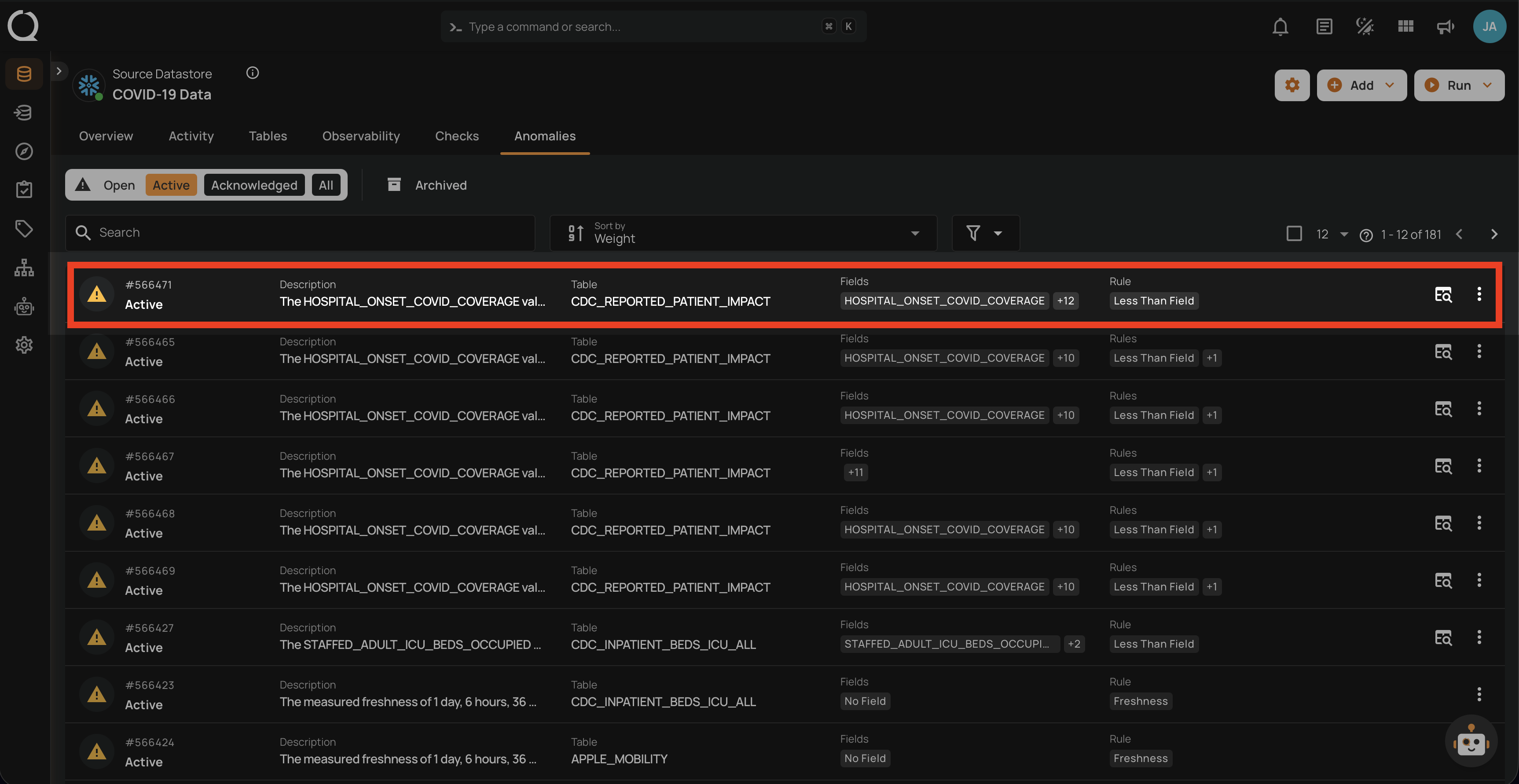This screenshot has height=784, width=1519.
Task: Open anomaly row #566427
Action: 784,637
